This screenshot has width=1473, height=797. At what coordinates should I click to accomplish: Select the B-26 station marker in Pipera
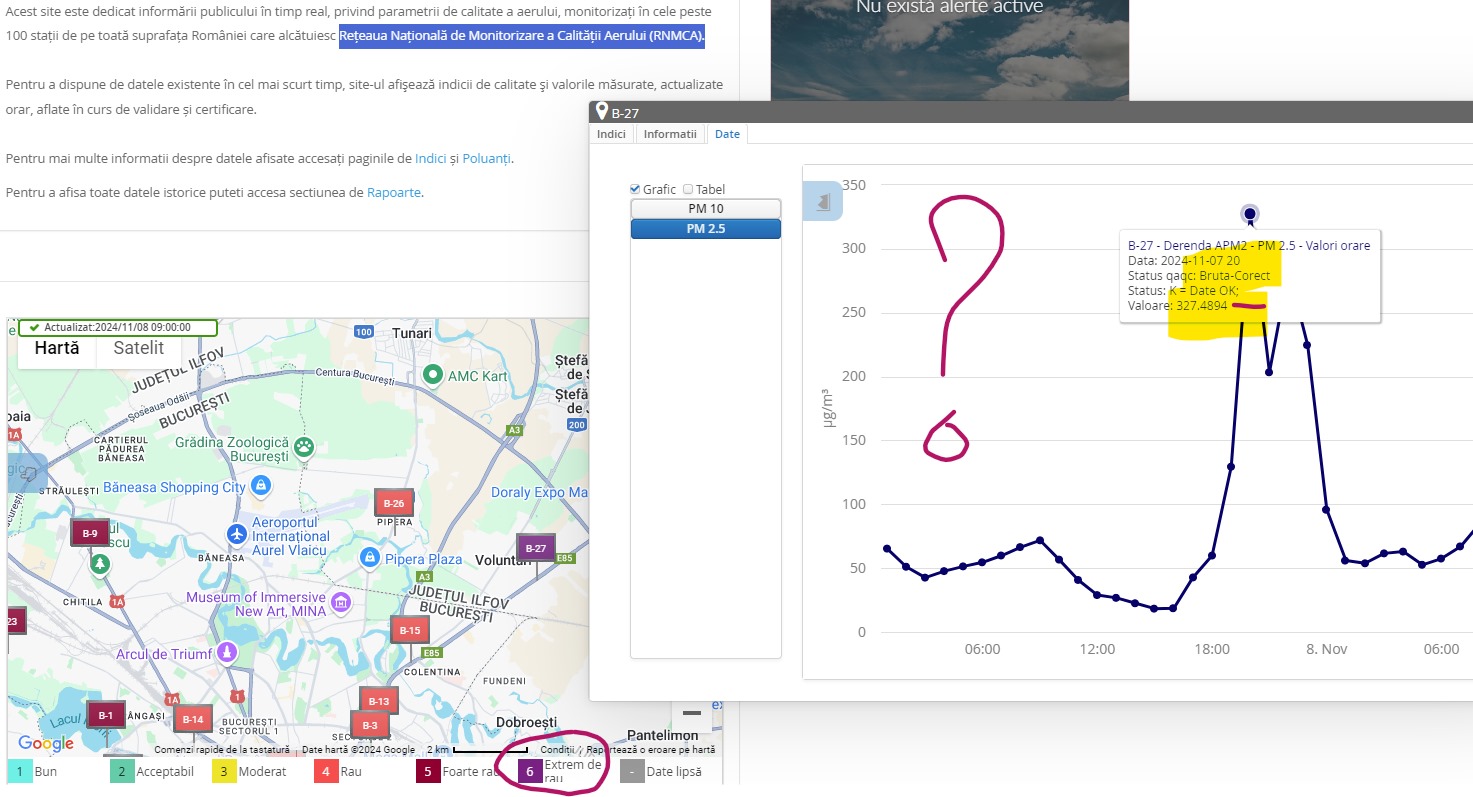click(393, 503)
